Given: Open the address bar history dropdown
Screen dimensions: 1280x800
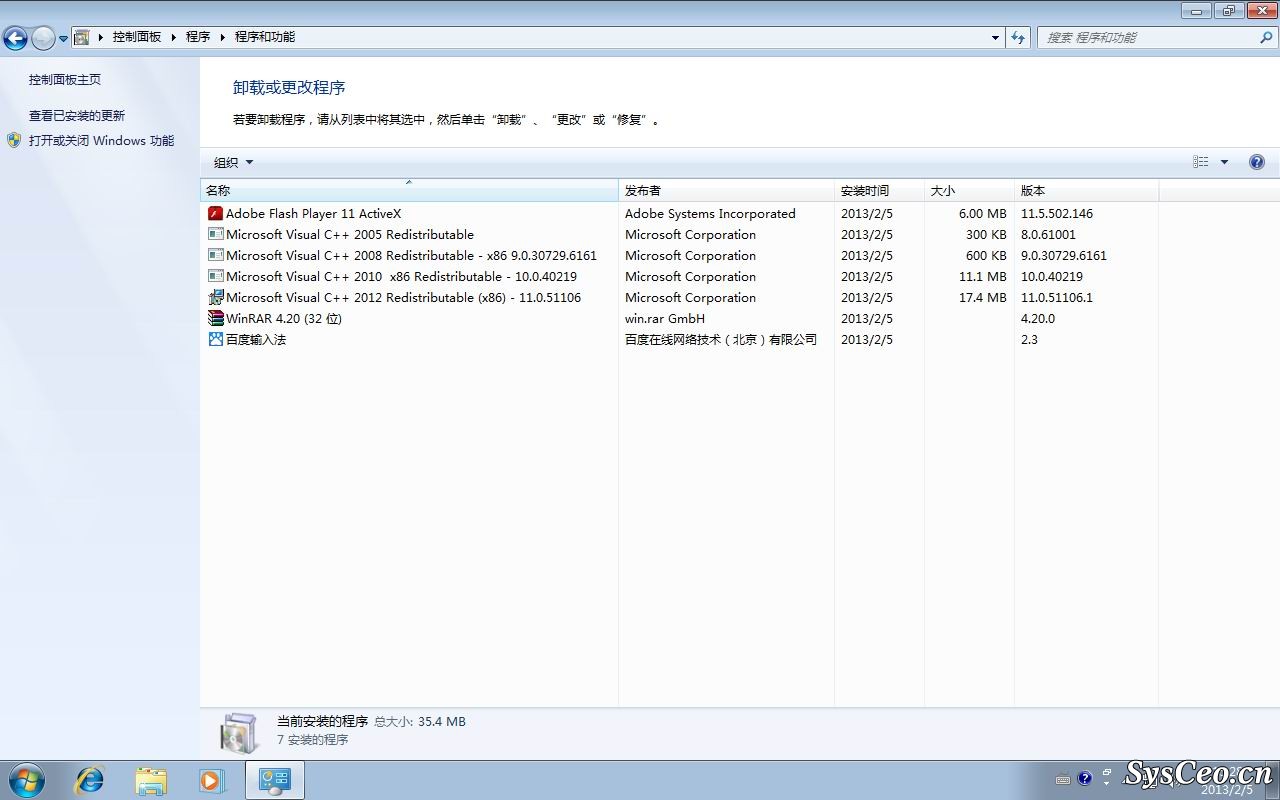Looking at the screenshot, I should 995,38.
